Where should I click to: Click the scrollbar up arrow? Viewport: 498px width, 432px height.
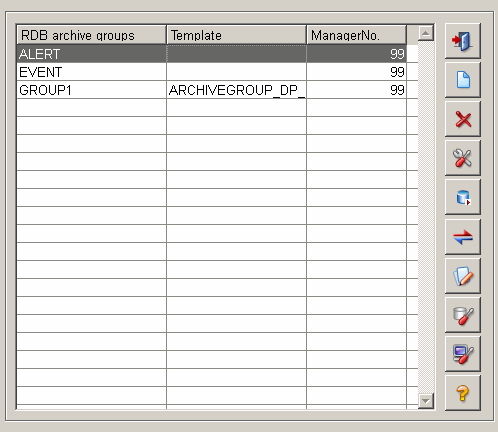426,33
